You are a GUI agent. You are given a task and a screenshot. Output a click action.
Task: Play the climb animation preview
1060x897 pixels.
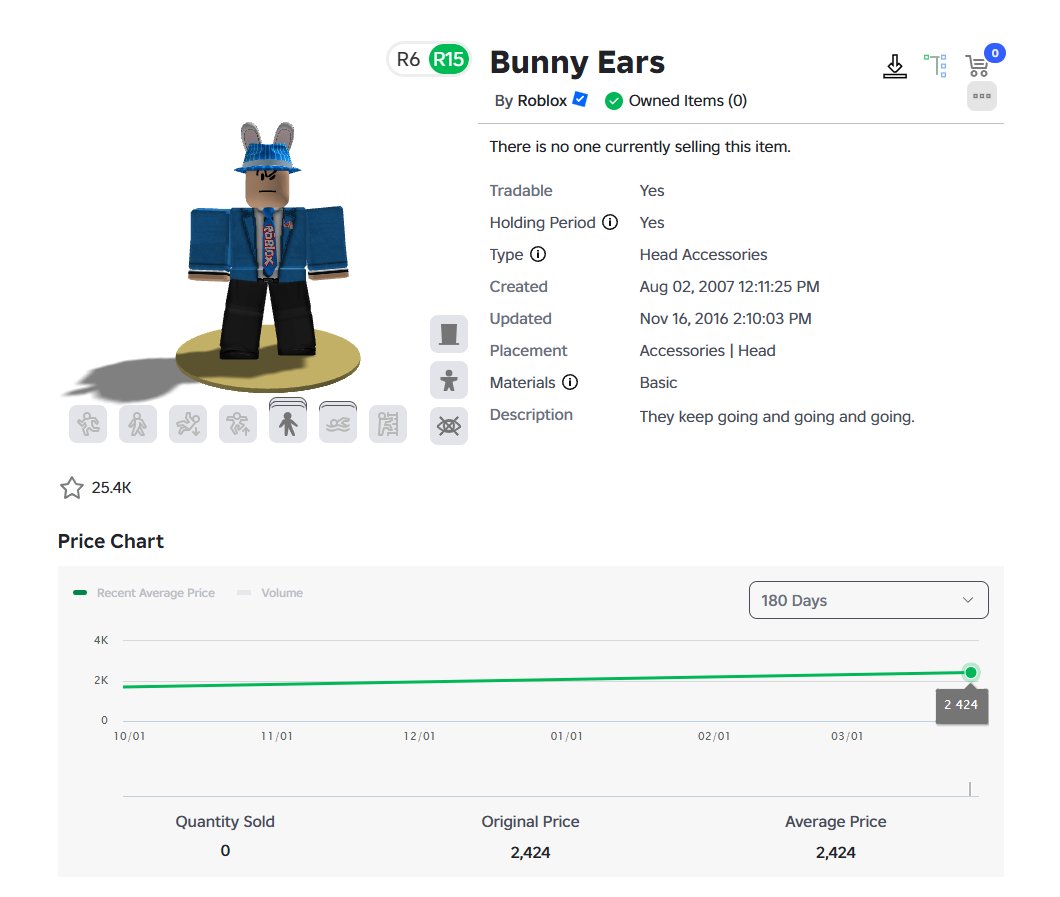click(388, 424)
